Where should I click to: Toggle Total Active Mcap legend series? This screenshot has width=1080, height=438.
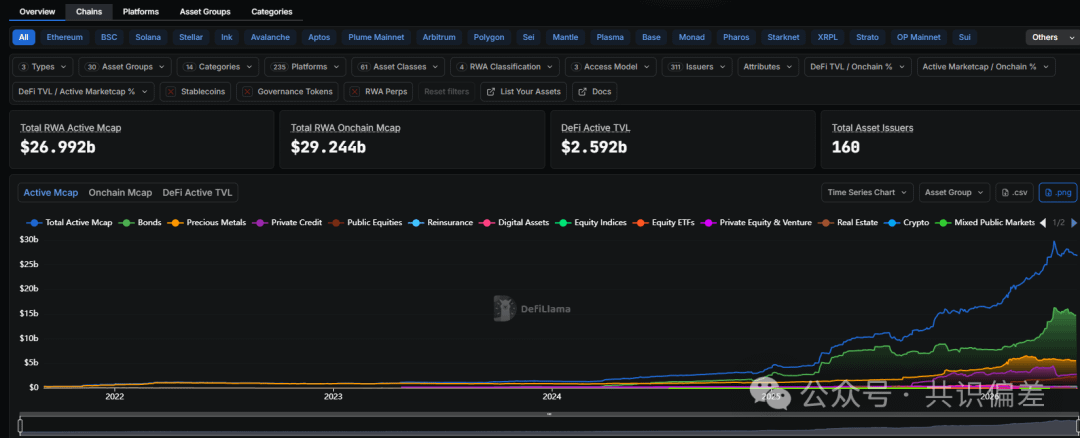70,223
